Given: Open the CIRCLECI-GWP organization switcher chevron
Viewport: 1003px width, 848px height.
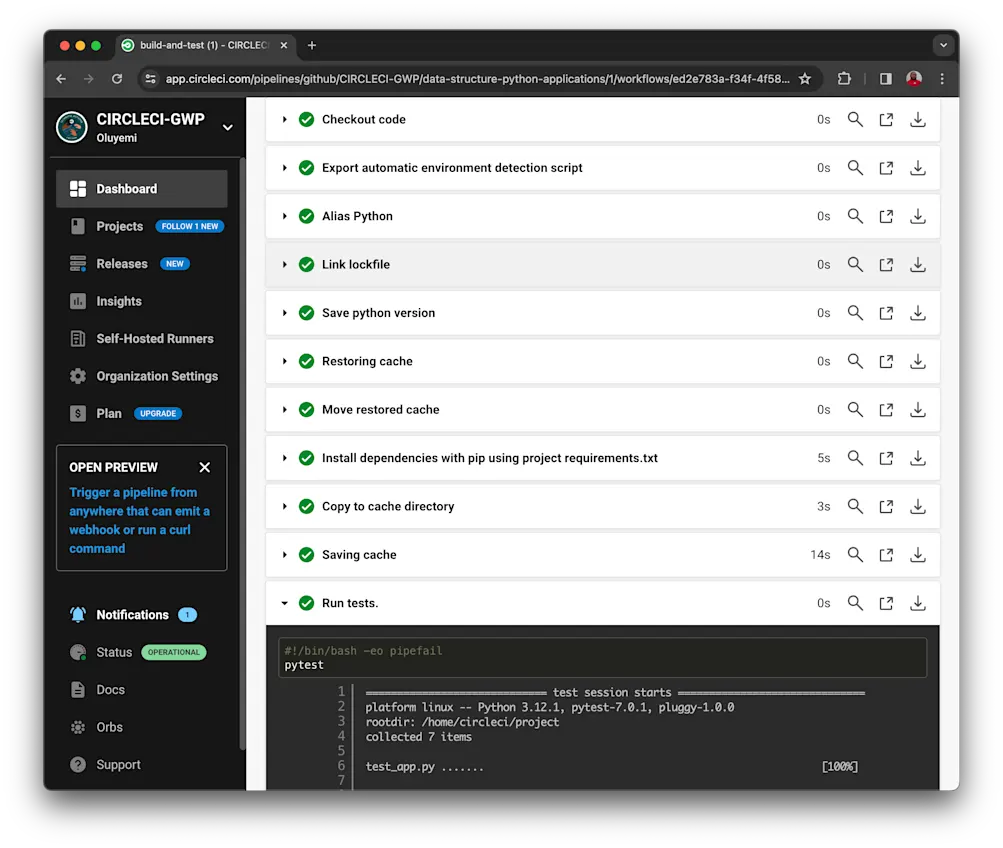Looking at the screenshot, I should click(x=227, y=128).
